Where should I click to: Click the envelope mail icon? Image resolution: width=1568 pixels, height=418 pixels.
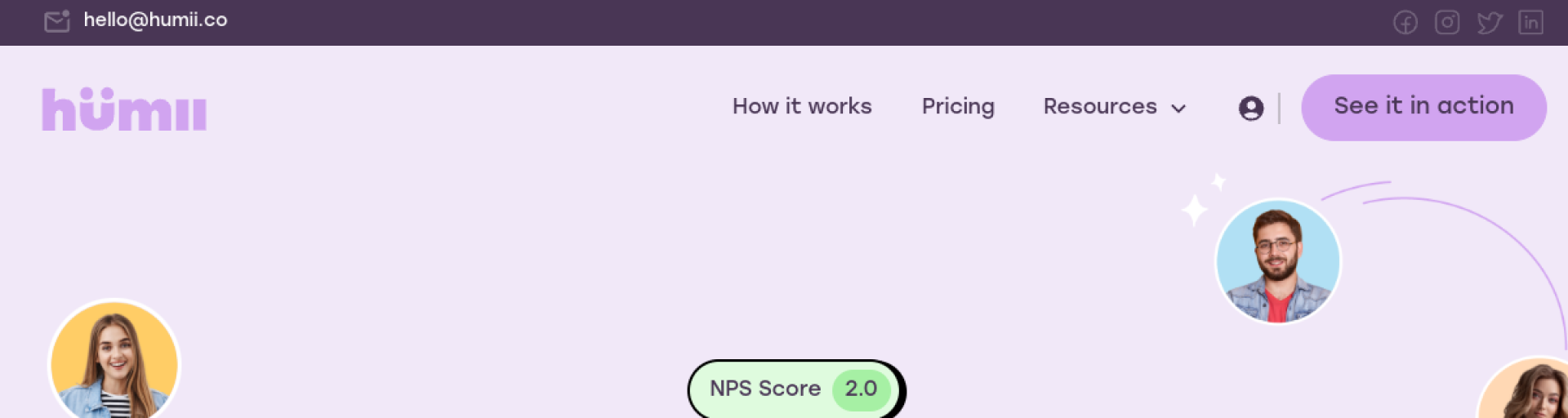(x=56, y=21)
